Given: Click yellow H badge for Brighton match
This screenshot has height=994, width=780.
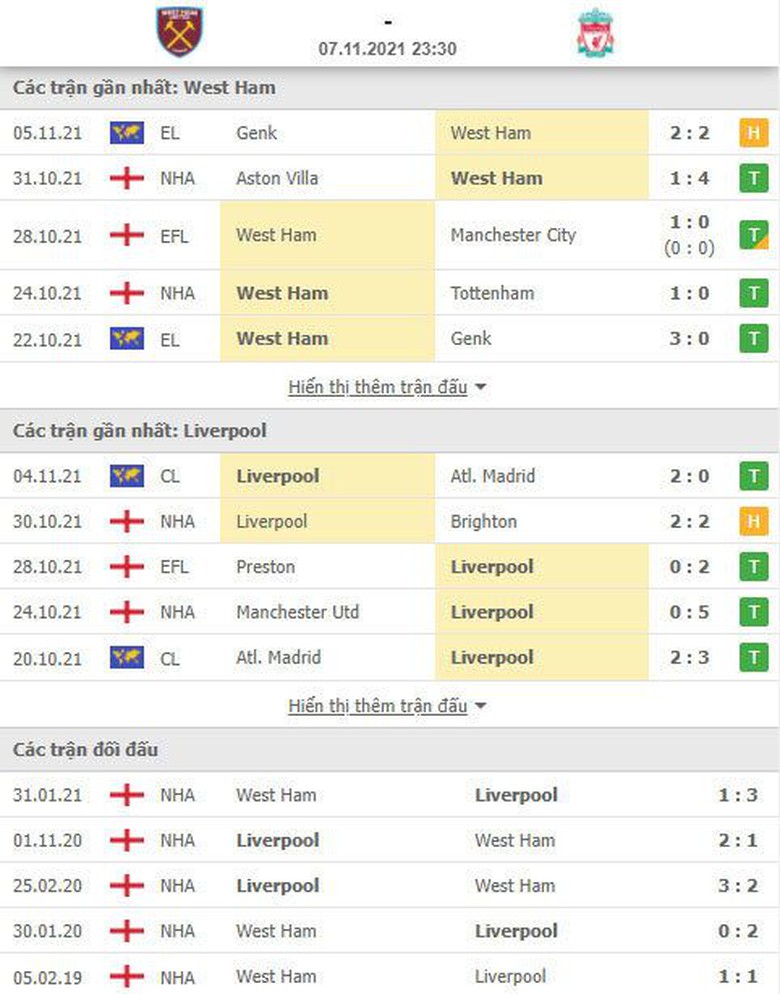Looking at the screenshot, I should click(x=753, y=521).
